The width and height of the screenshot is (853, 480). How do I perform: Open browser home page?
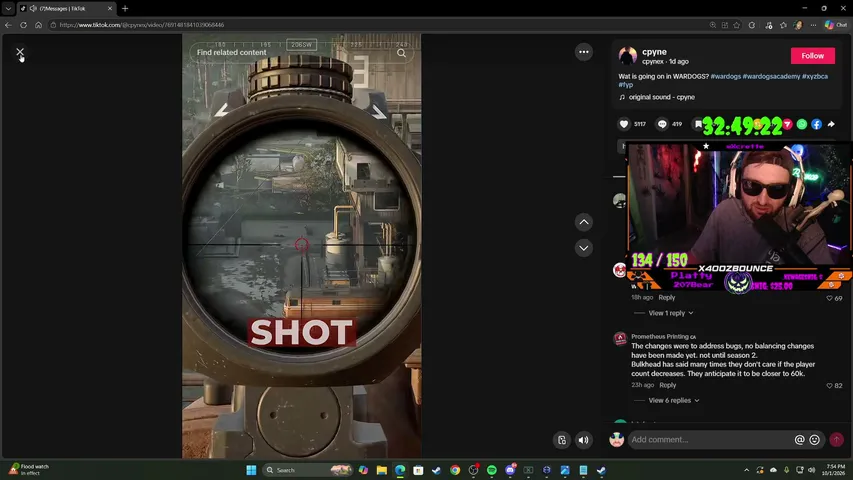click(x=38, y=25)
